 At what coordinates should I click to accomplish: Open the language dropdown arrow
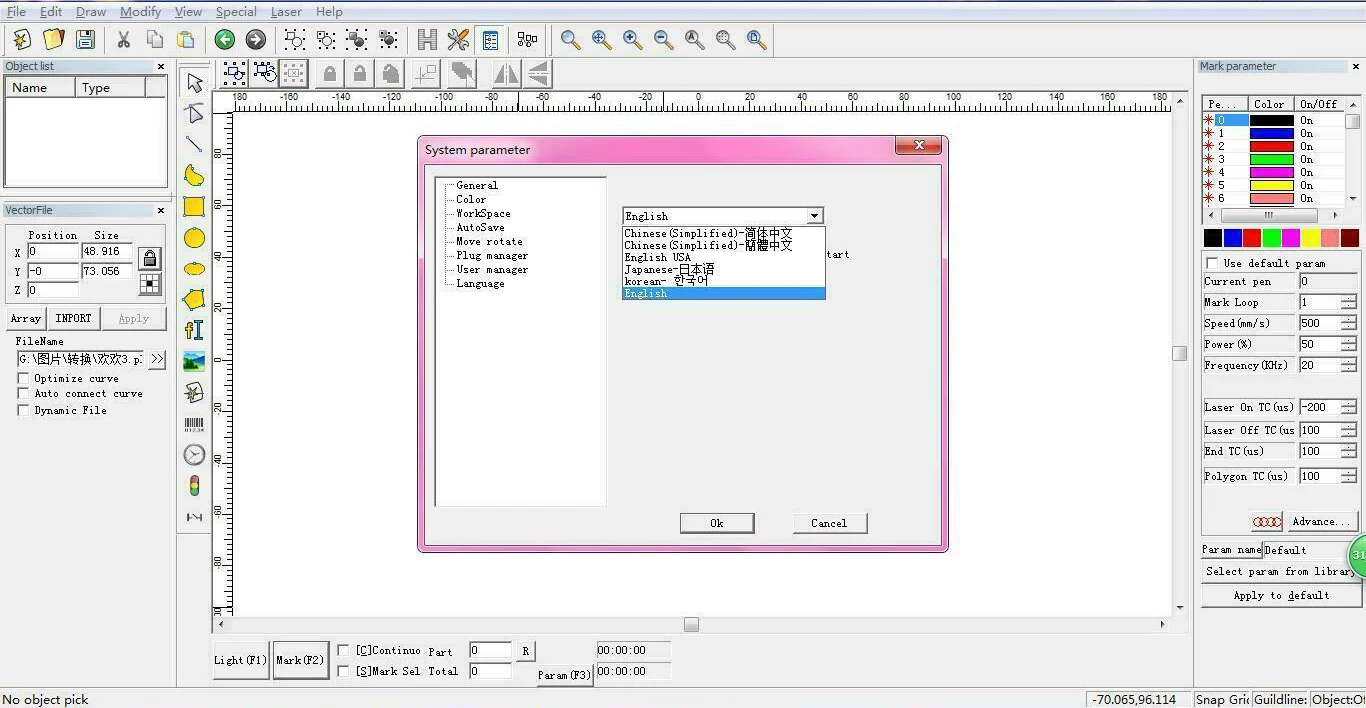(815, 216)
